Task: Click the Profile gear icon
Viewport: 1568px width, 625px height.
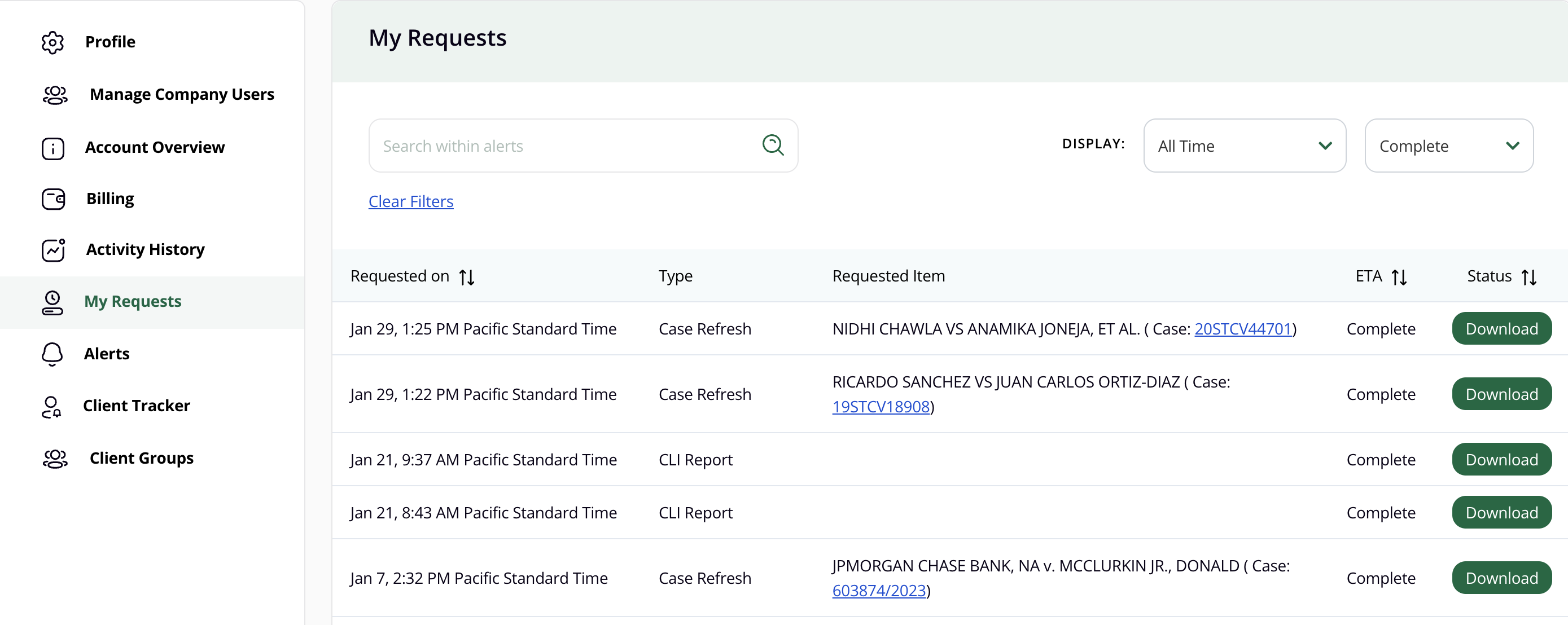Action: pyautogui.click(x=53, y=42)
